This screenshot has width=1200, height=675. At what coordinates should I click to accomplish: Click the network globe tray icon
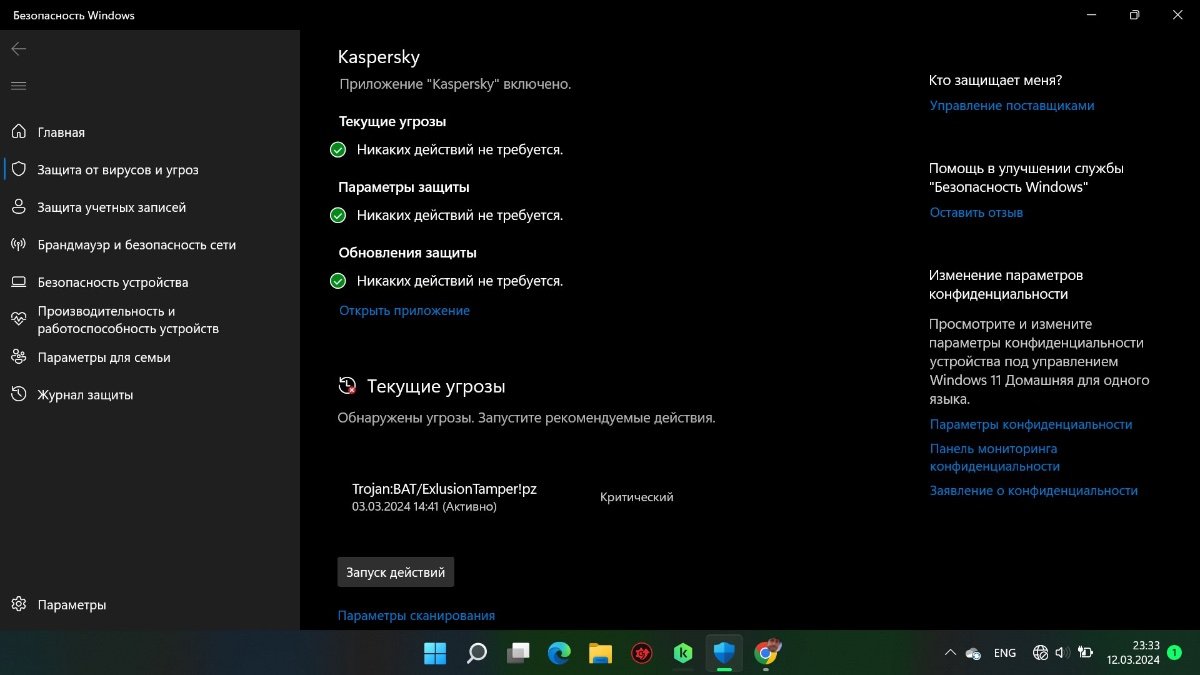(x=1041, y=653)
